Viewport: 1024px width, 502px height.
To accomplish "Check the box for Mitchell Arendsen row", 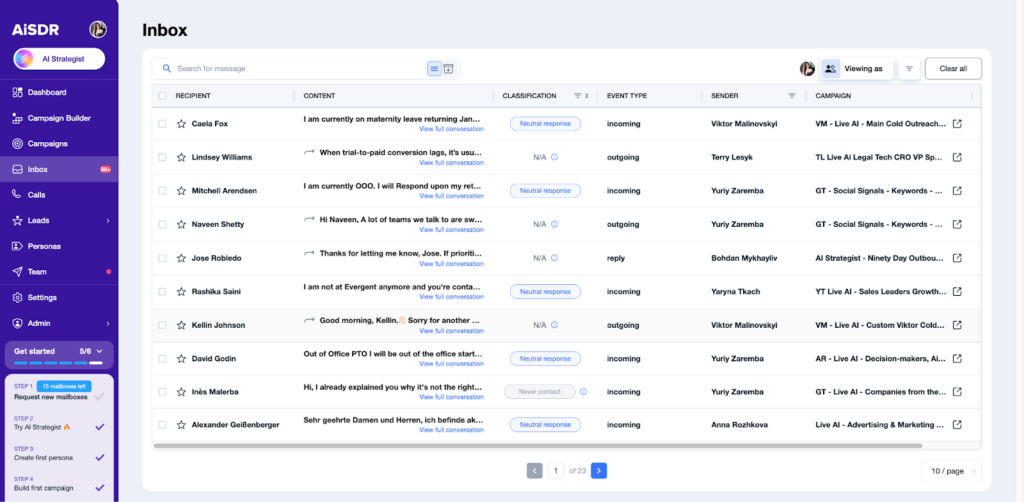I will pyautogui.click(x=162, y=191).
